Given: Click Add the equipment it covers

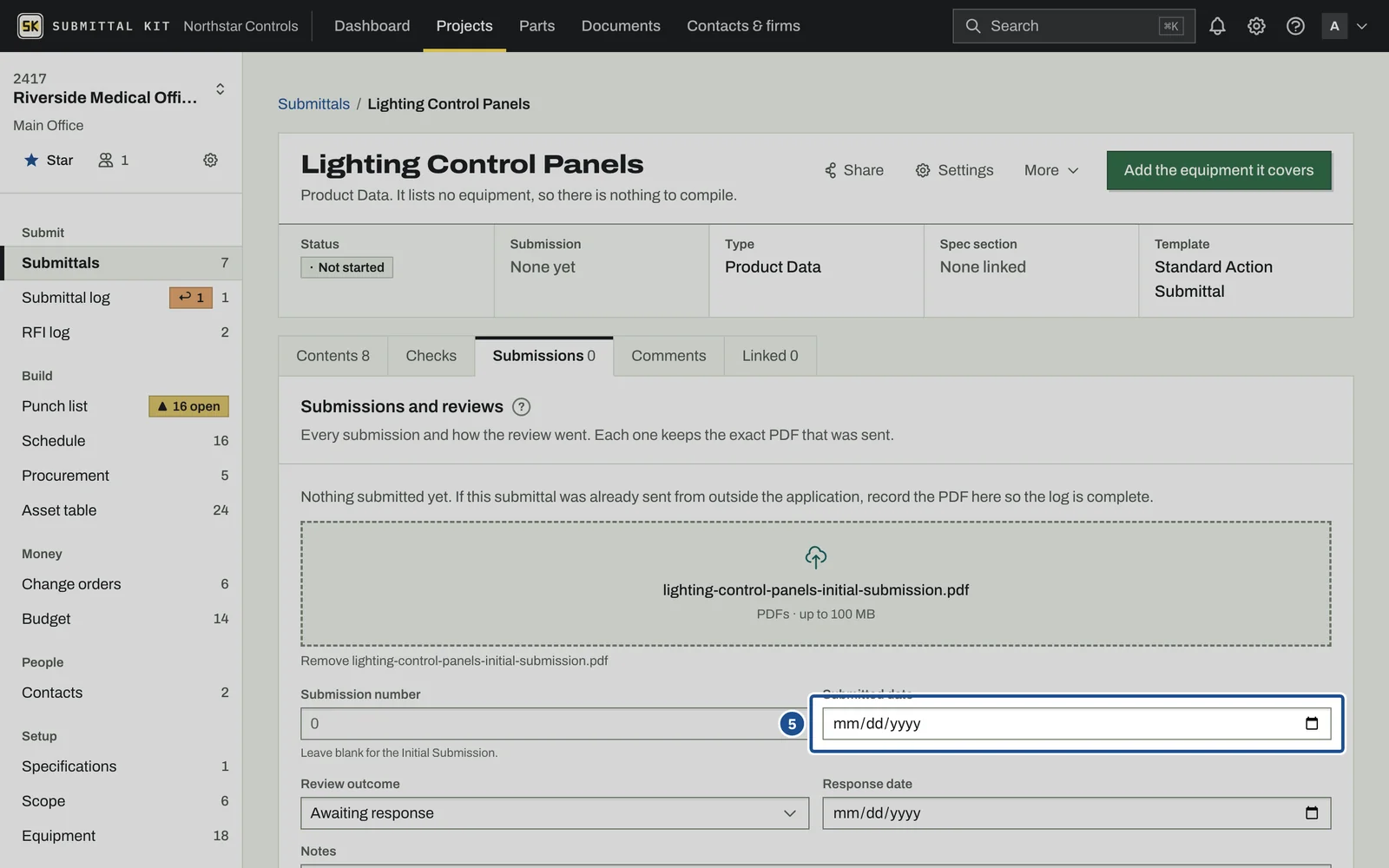Looking at the screenshot, I should click(1219, 170).
